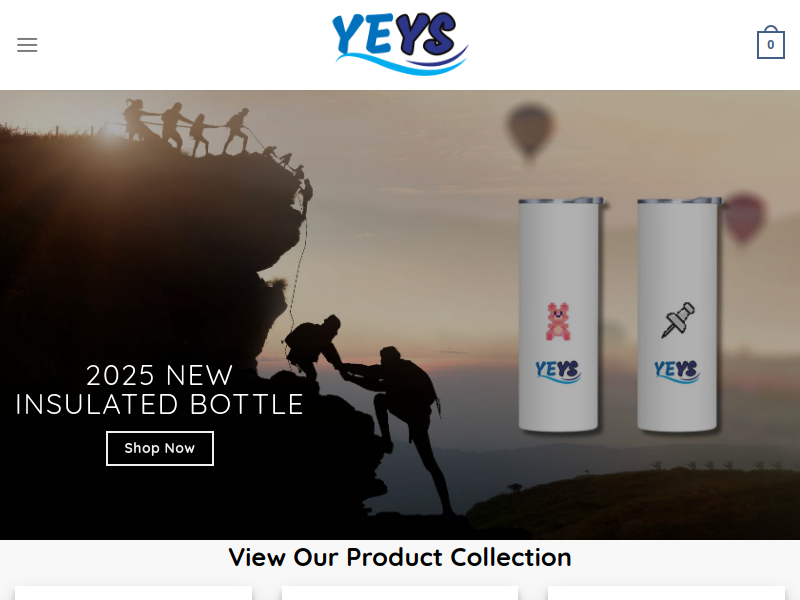Click the lid of left tumbler
Viewport: 800px width, 600px height.
[x=561, y=201]
